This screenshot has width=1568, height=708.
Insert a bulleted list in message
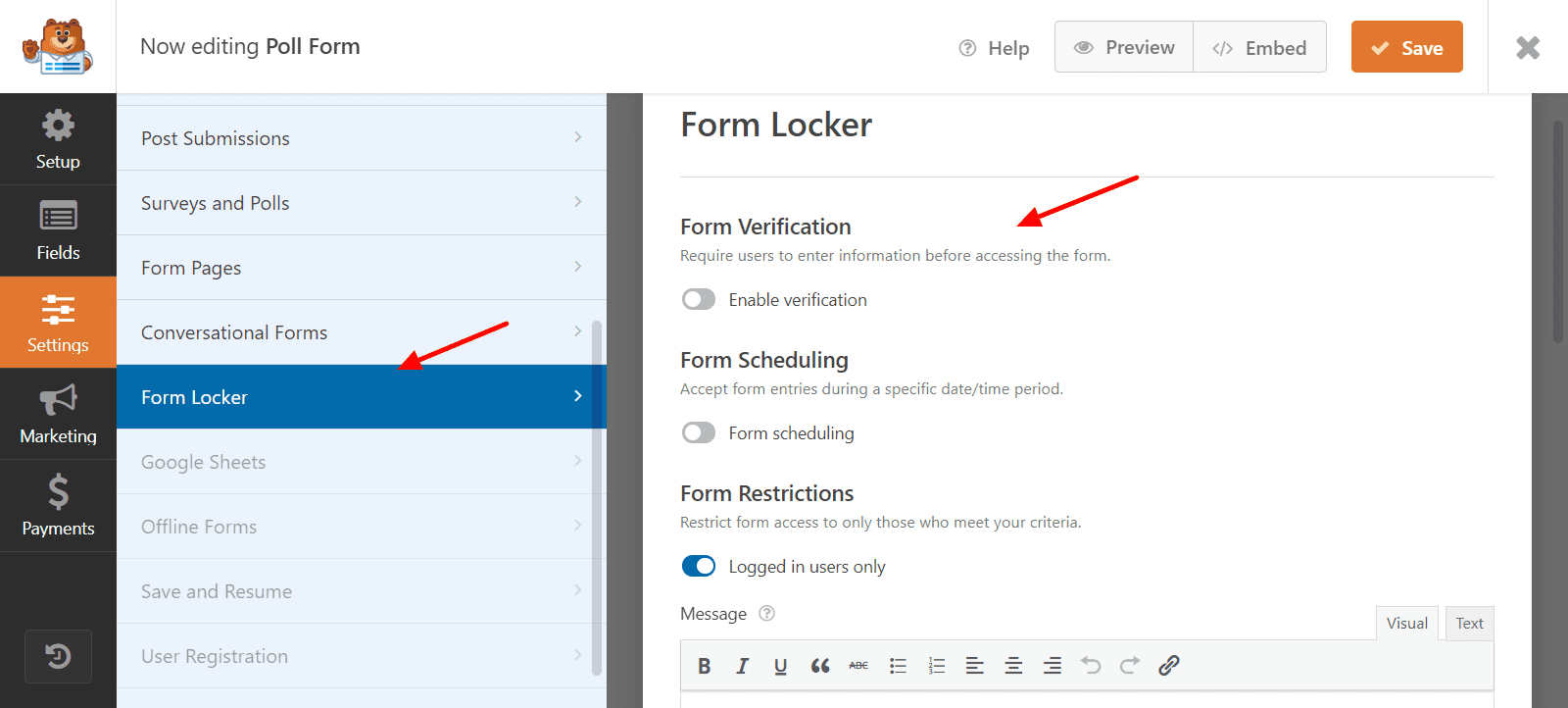click(x=898, y=666)
